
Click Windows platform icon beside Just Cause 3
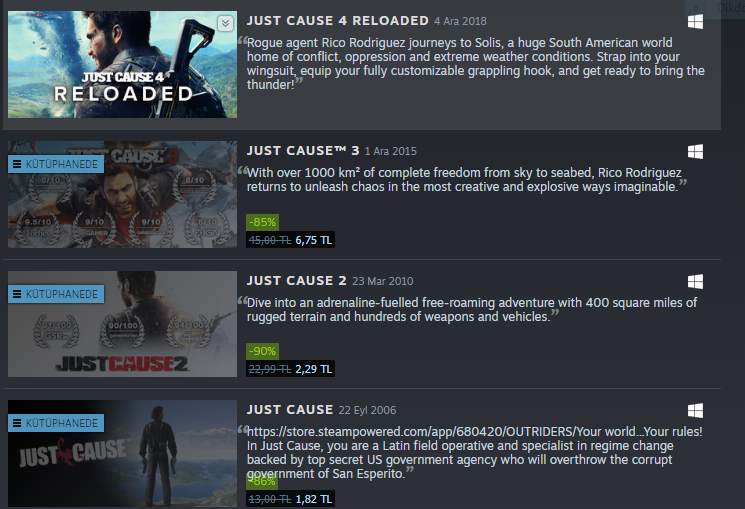coord(695,152)
